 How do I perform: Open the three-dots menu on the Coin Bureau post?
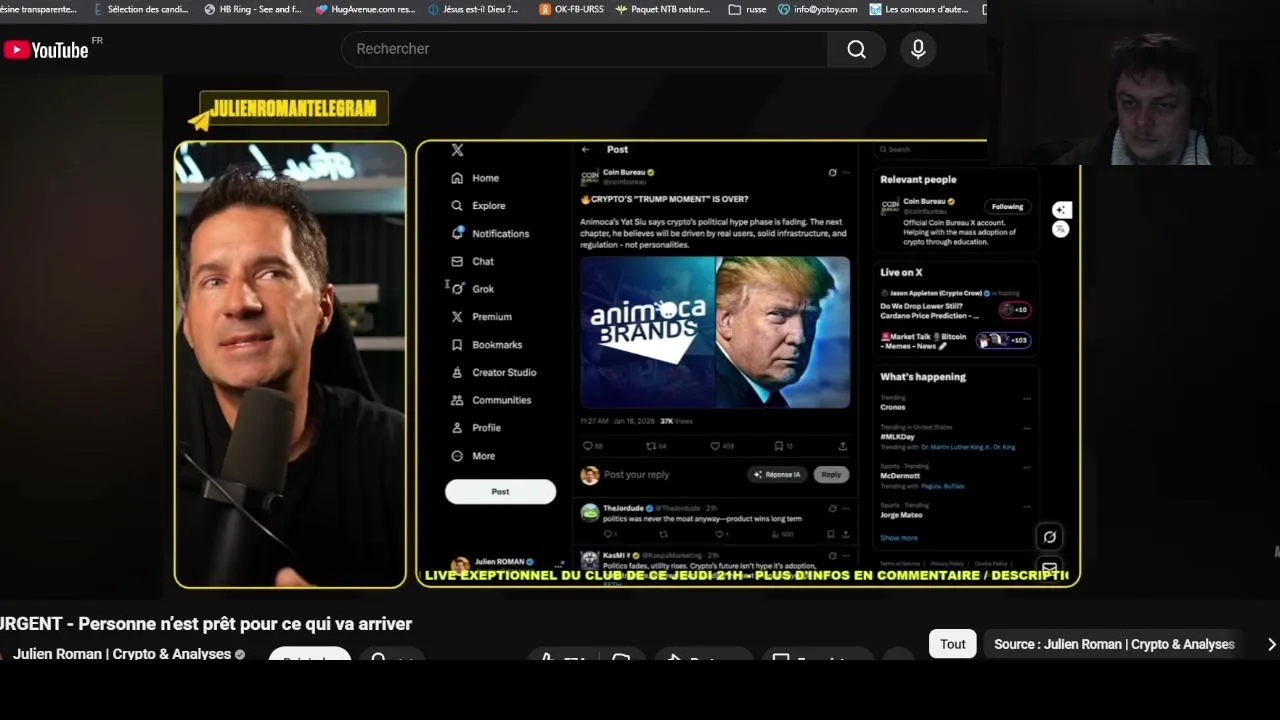click(x=846, y=172)
